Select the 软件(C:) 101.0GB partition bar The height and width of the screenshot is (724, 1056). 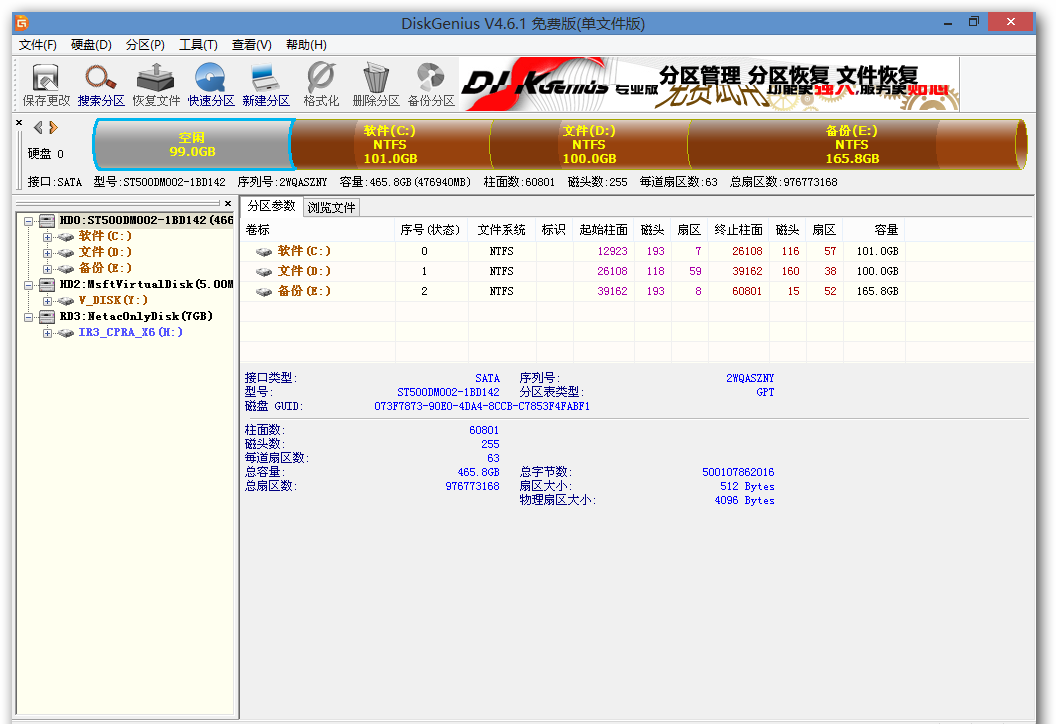(391, 144)
